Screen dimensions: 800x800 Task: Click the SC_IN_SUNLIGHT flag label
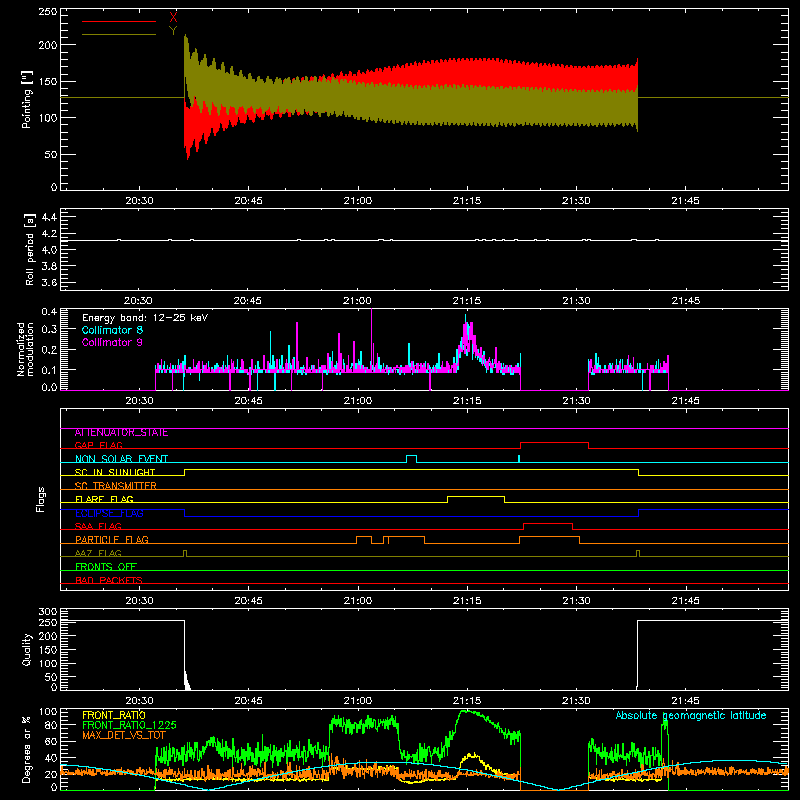point(115,472)
